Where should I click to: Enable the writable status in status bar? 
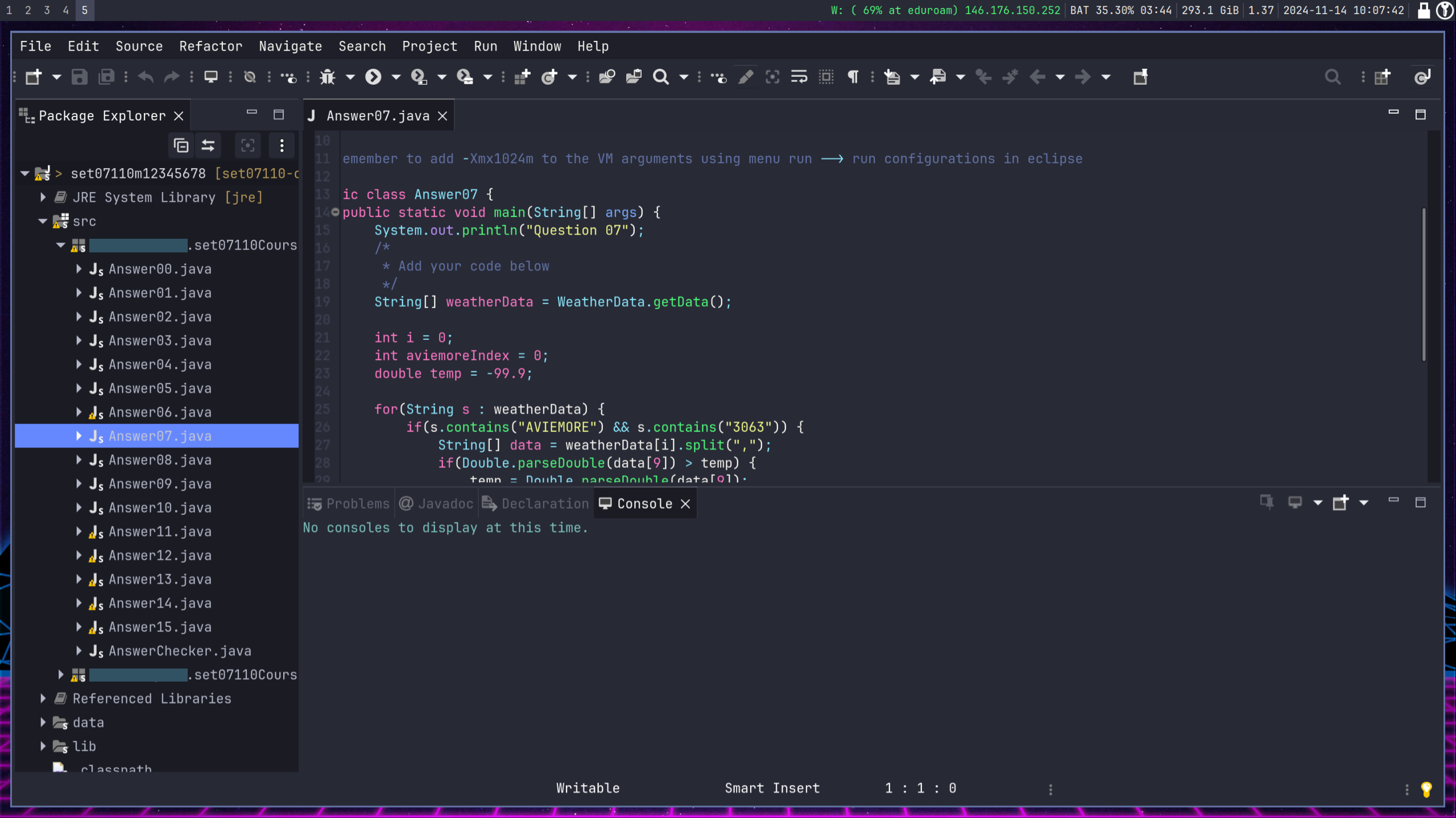pyautogui.click(x=588, y=788)
